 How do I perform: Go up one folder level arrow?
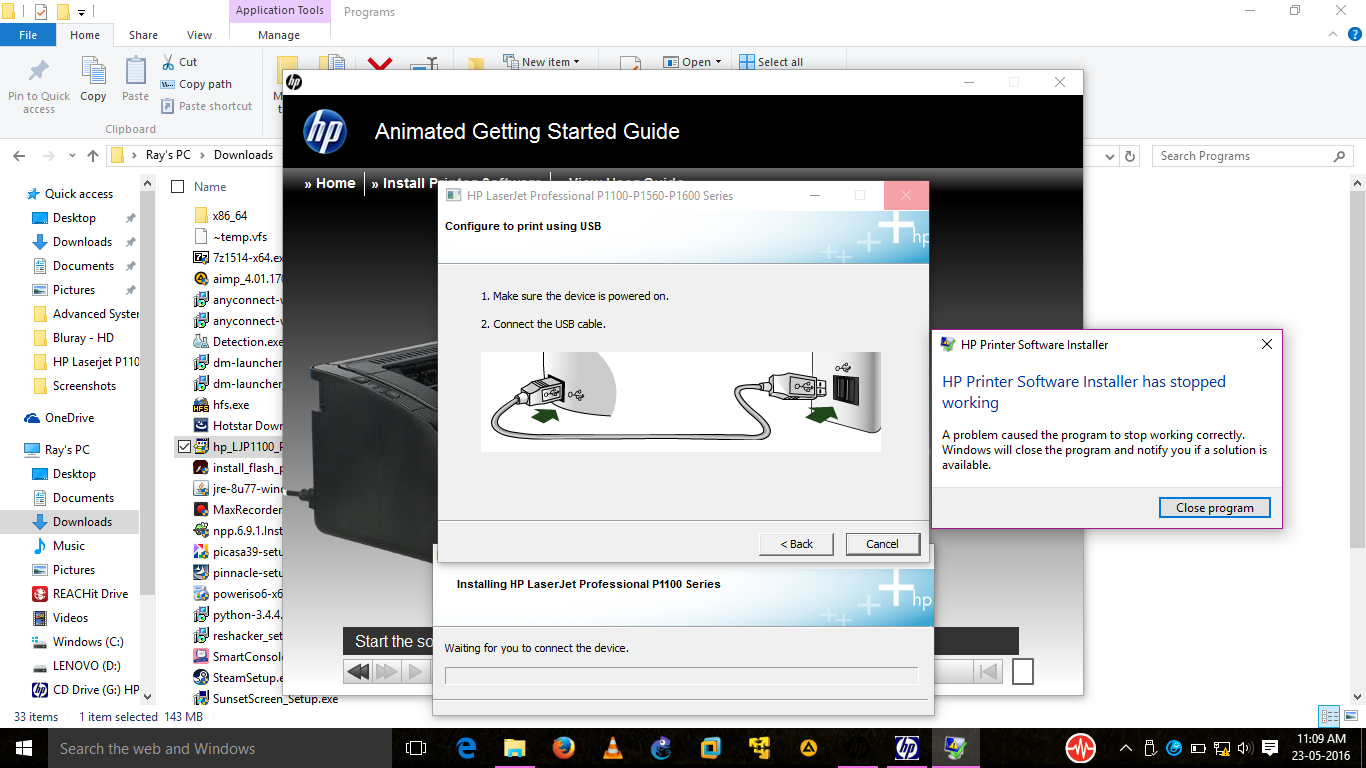click(x=93, y=156)
